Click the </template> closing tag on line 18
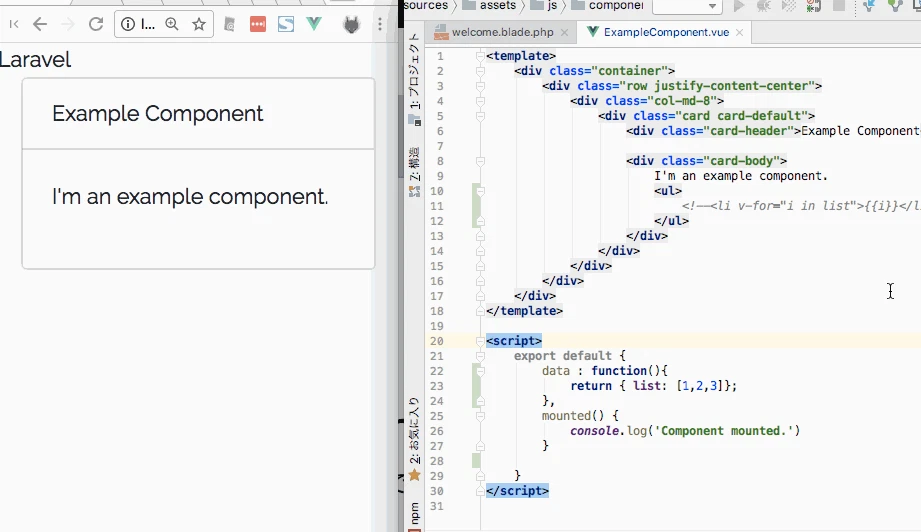The height and width of the screenshot is (532, 921). tap(524, 311)
